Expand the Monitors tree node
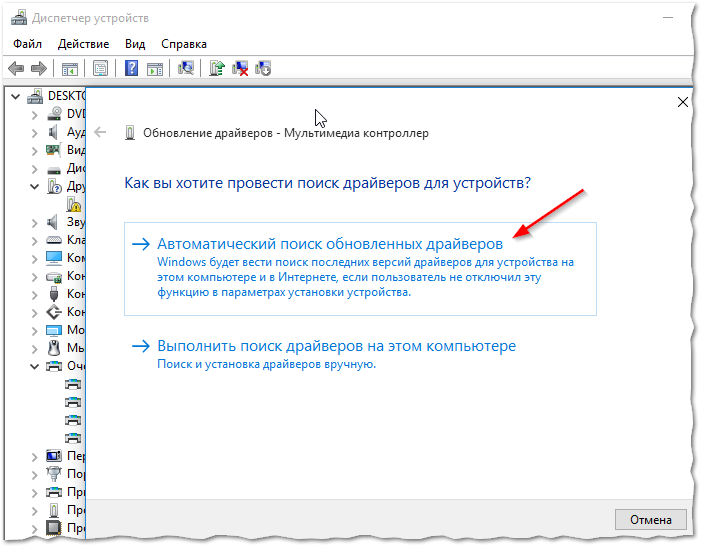Screen dimensions: 702x547 click(35, 330)
